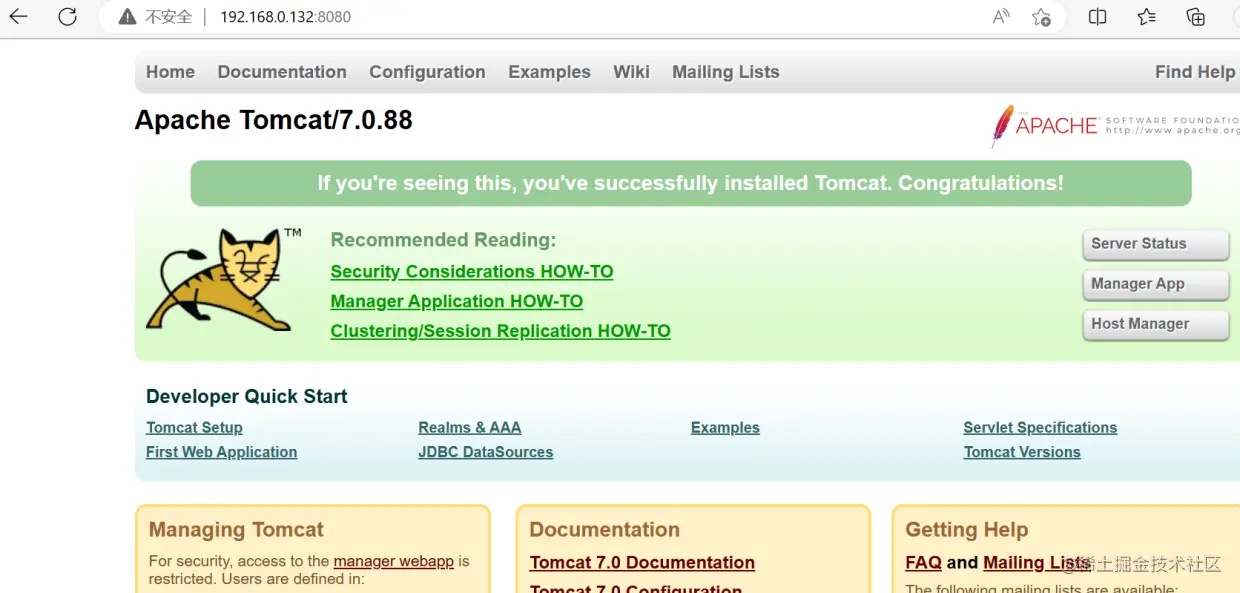
Task: Click the Developer Quick Start heading
Action: click(x=247, y=397)
